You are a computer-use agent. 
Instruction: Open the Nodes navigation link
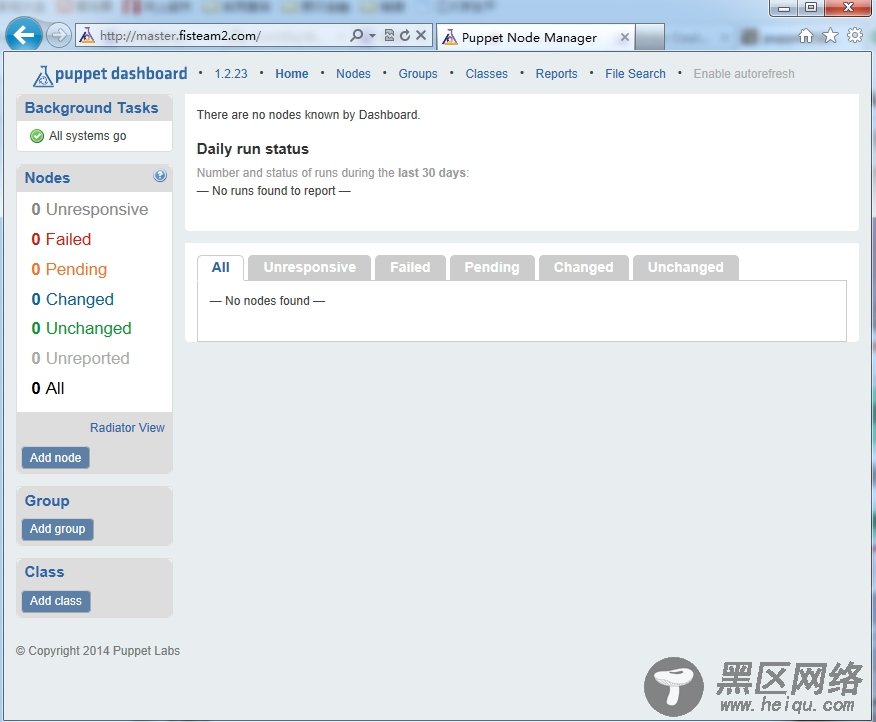[x=353, y=74]
